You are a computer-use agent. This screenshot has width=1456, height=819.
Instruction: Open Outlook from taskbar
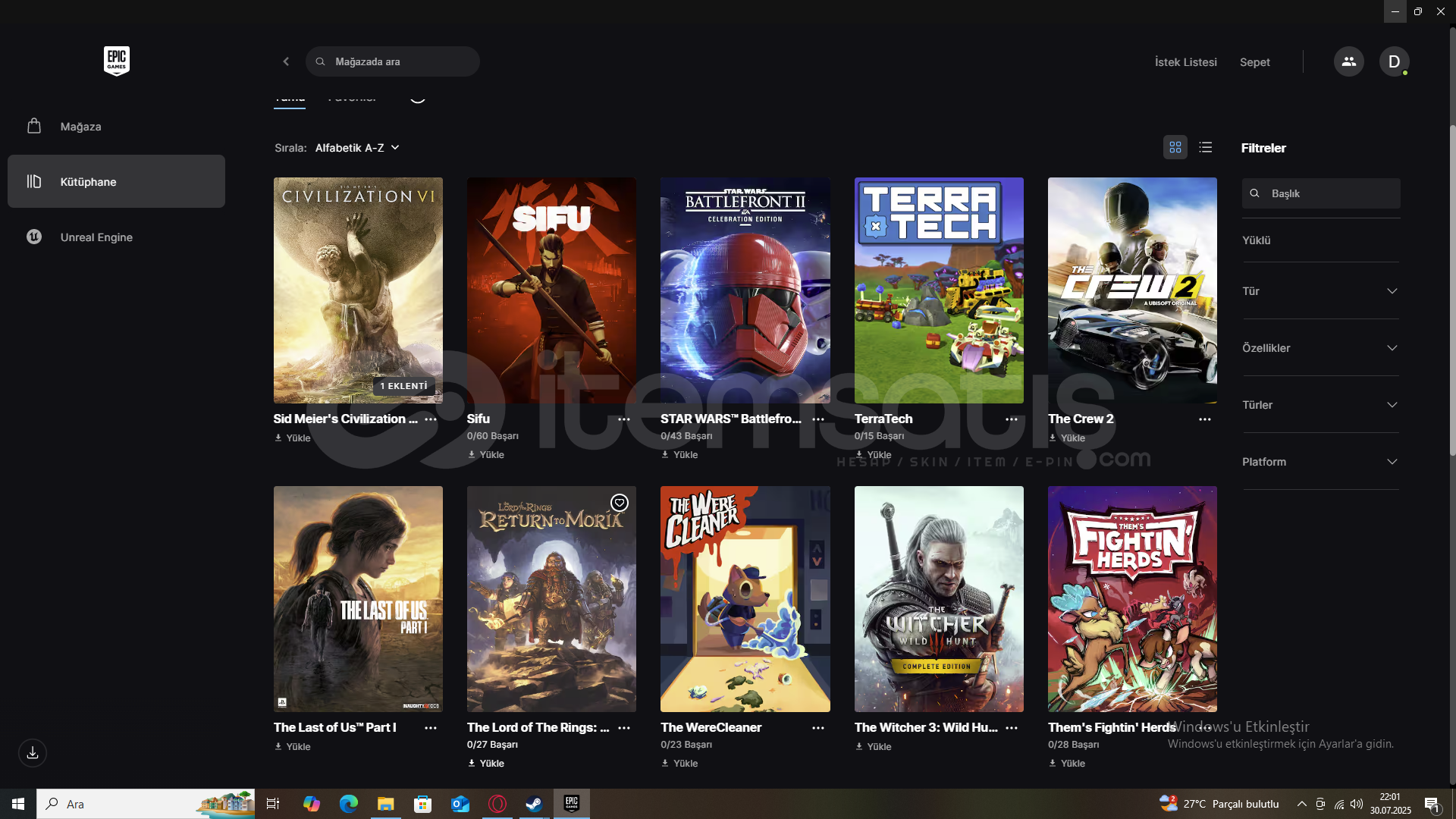click(460, 804)
